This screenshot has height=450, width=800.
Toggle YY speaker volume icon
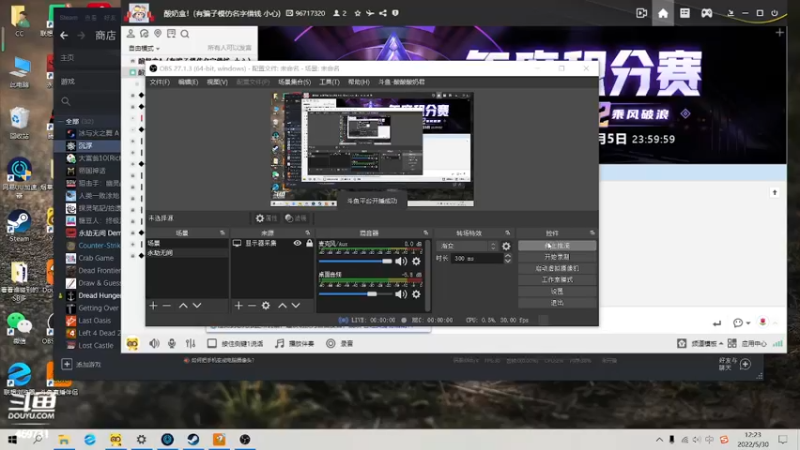[154, 343]
